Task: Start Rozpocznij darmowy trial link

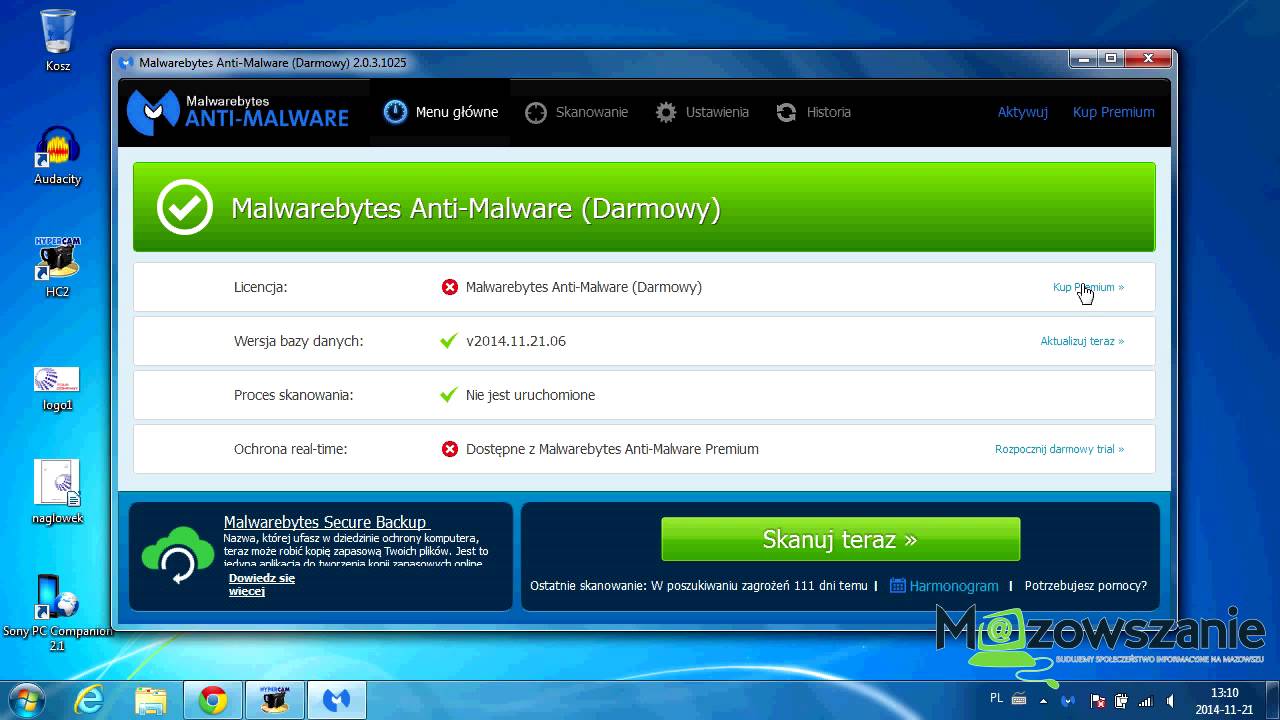Action: click(1059, 449)
